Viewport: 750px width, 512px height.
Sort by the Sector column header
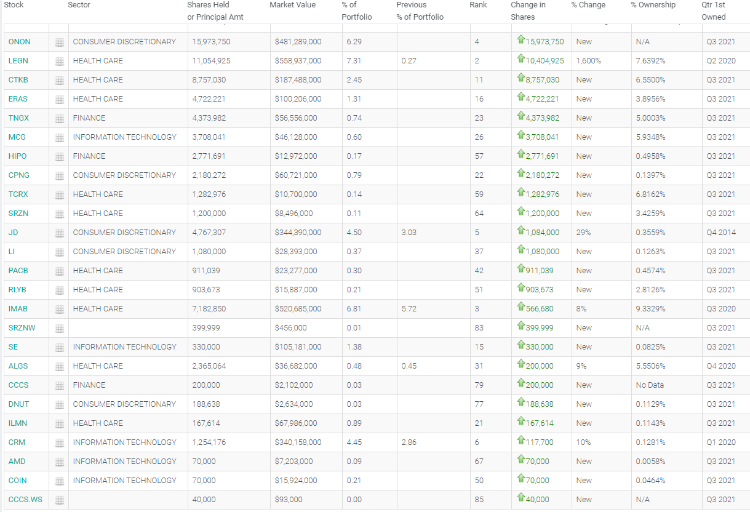pyautogui.click(x=79, y=5)
